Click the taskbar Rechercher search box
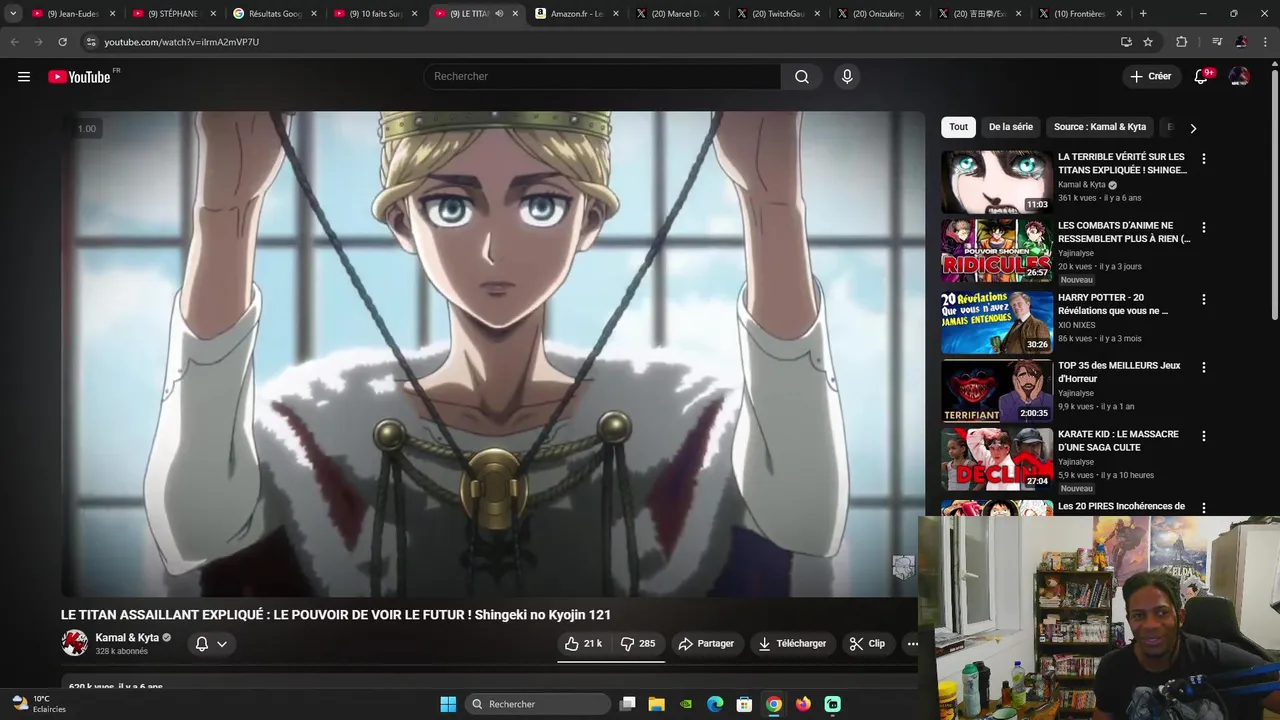The width and height of the screenshot is (1280, 720). (x=538, y=704)
